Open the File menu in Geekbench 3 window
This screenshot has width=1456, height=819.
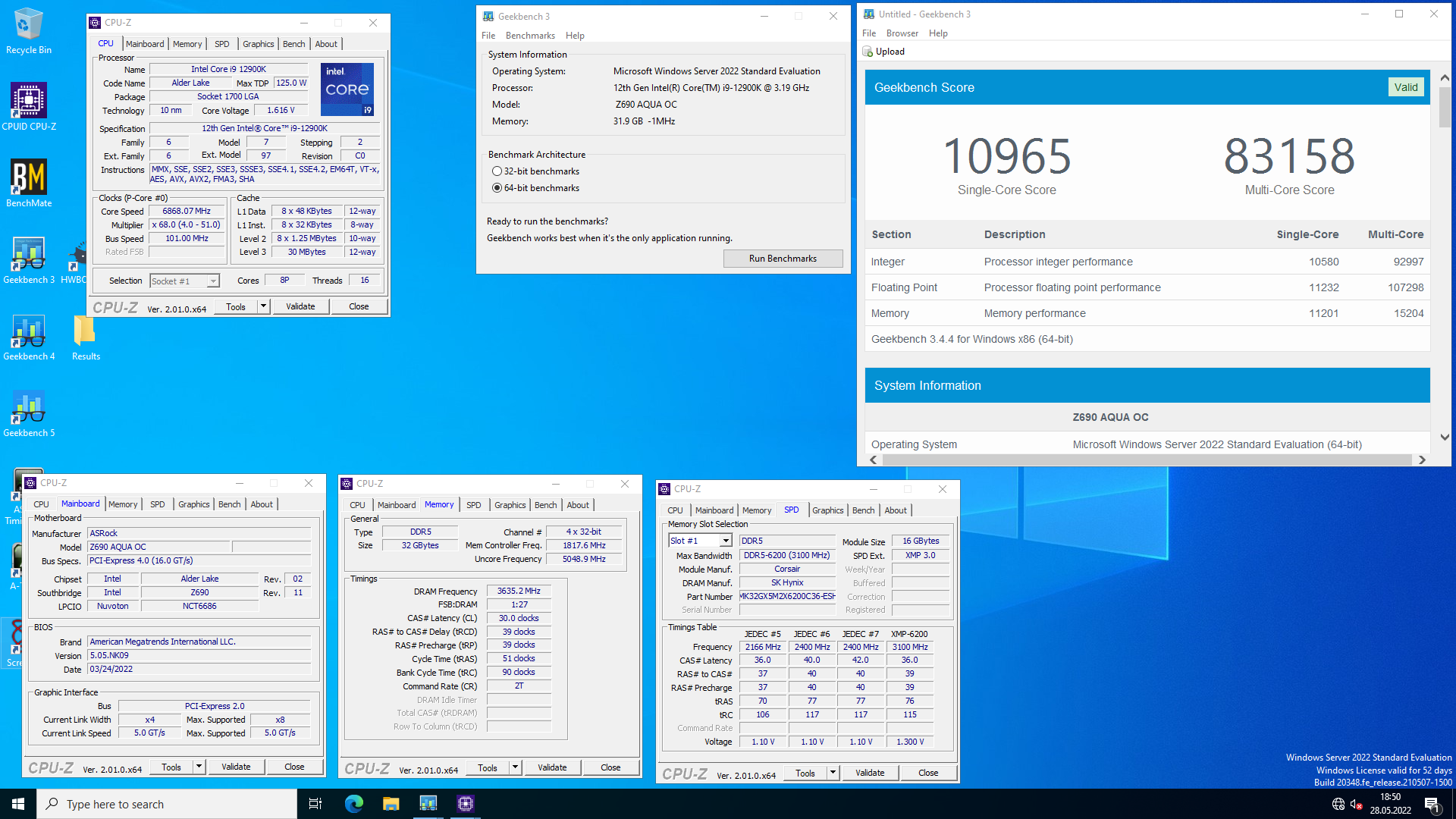click(488, 36)
